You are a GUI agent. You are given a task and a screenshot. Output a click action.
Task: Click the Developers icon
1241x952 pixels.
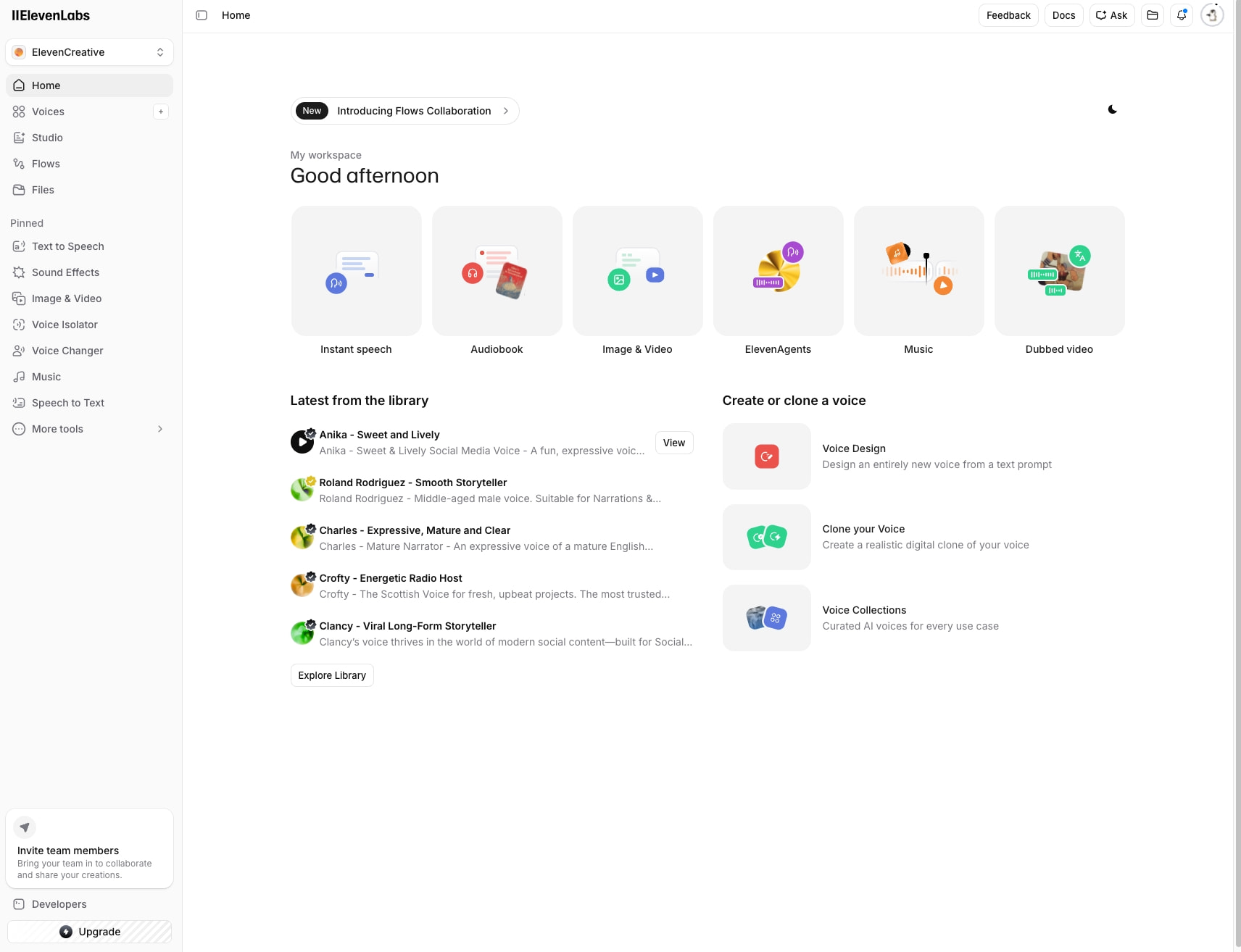coord(19,904)
